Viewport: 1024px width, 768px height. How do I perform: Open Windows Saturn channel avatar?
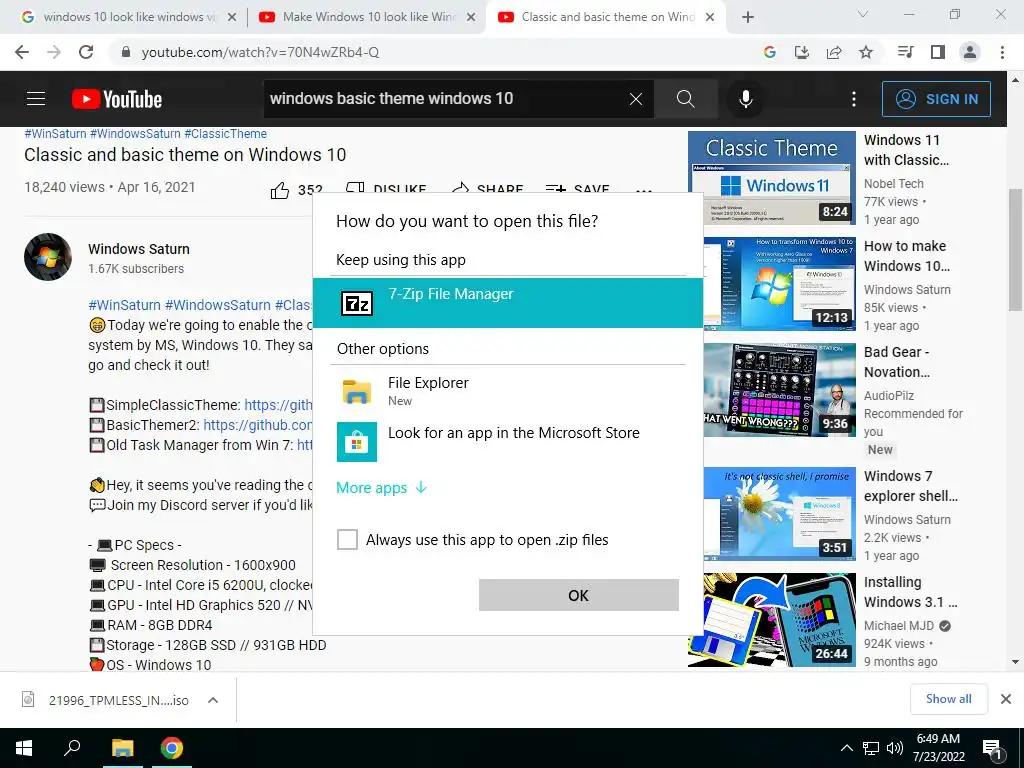[48, 257]
